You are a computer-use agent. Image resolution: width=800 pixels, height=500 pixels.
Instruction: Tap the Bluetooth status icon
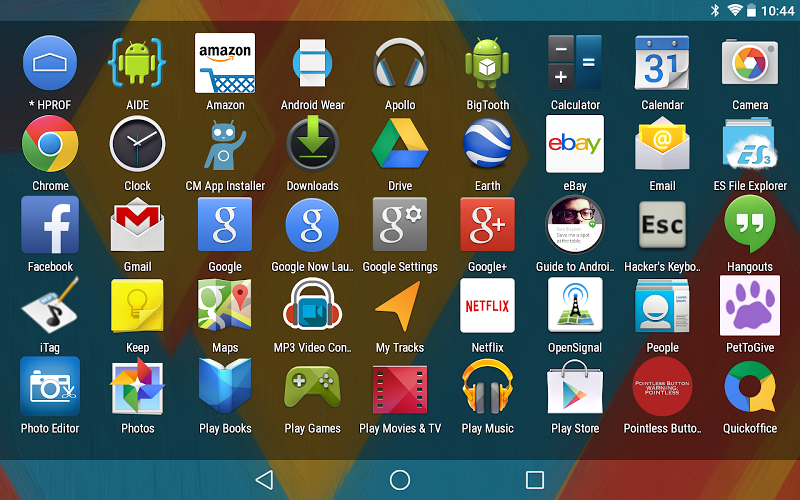[x=715, y=10]
